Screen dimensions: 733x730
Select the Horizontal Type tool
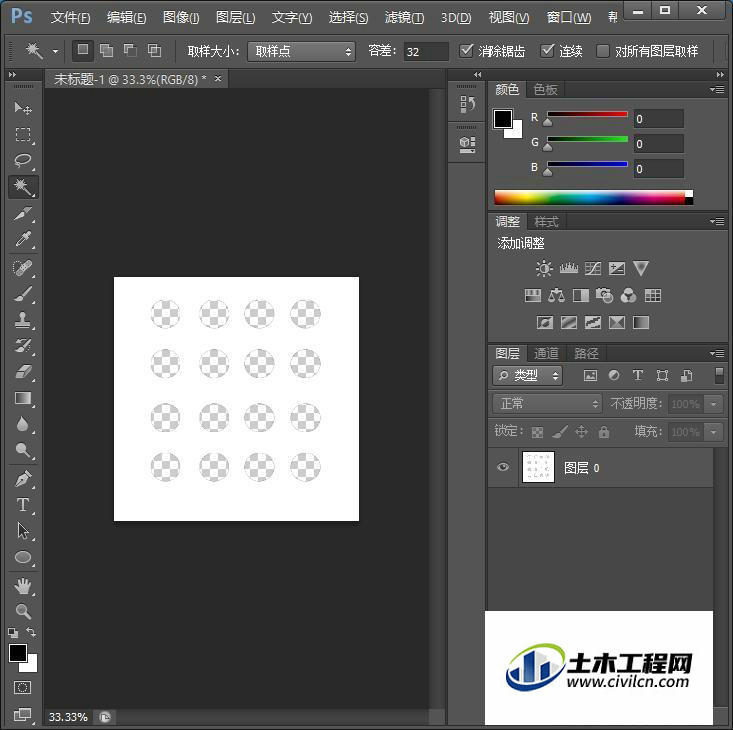[22, 505]
